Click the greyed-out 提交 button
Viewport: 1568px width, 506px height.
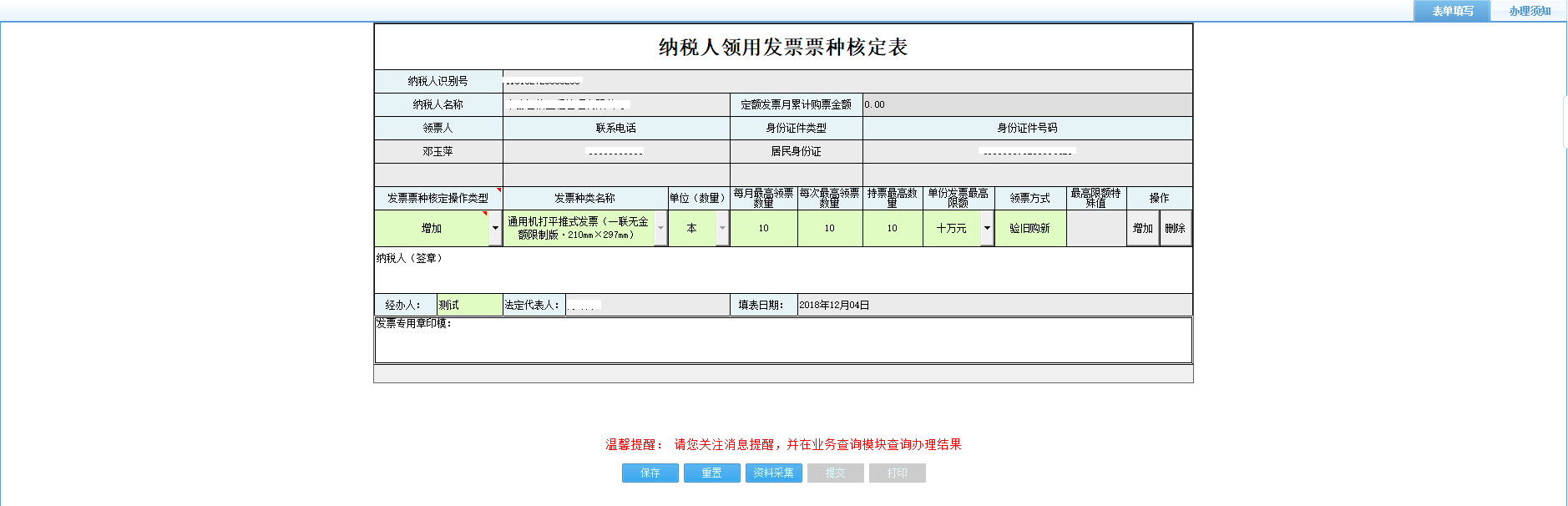[835, 473]
